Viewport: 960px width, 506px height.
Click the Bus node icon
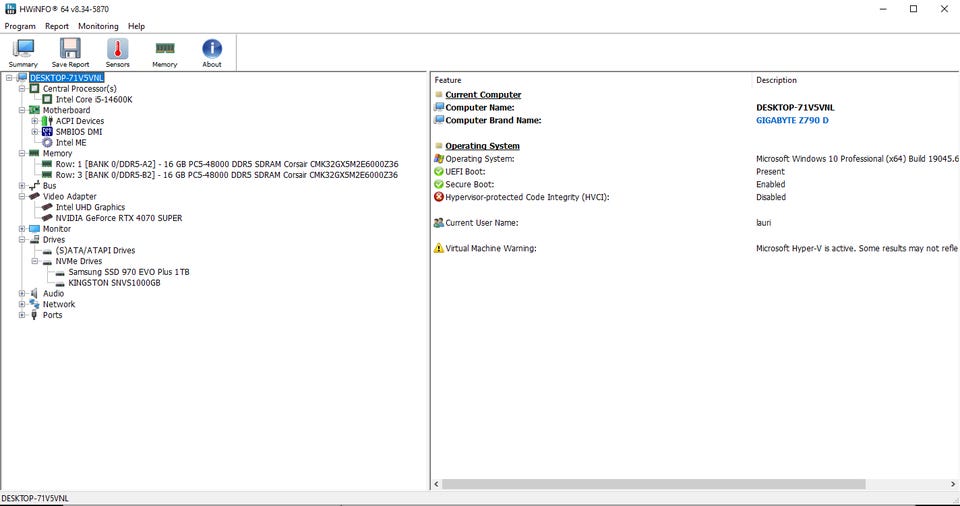(x=34, y=186)
